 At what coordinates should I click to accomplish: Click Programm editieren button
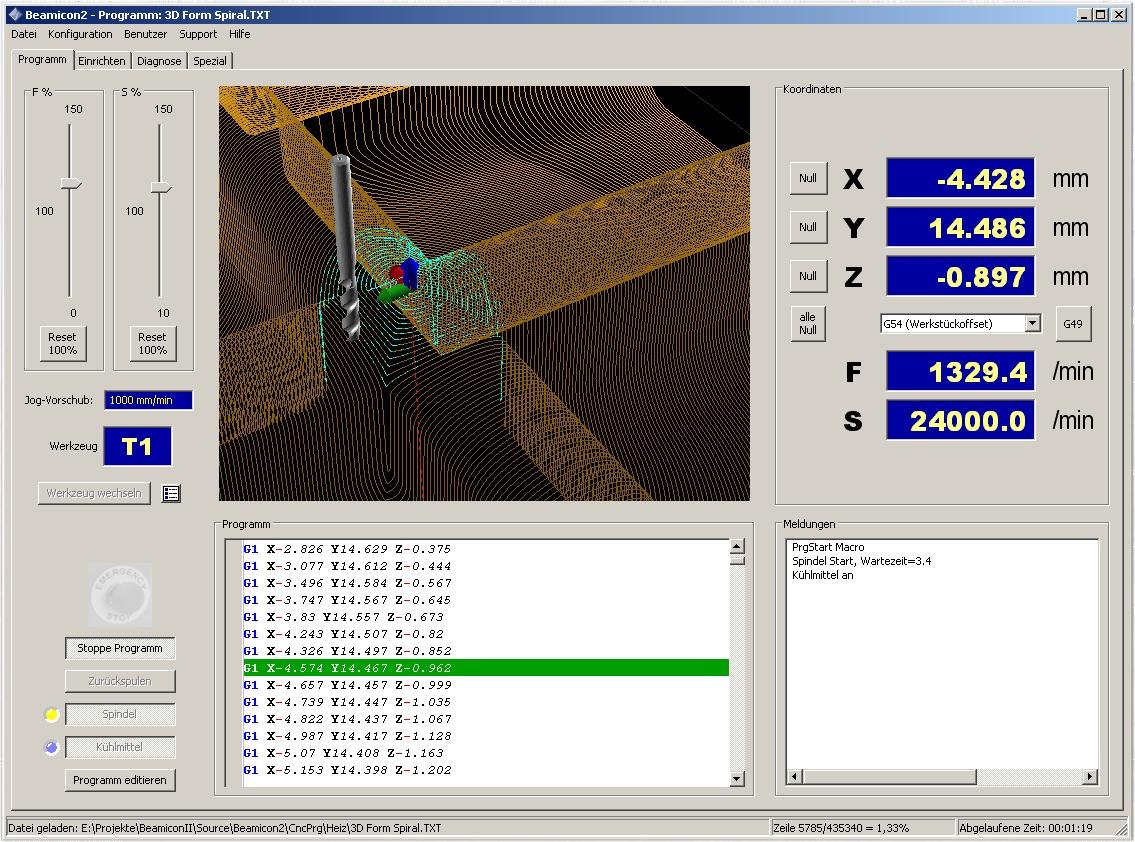tap(120, 780)
